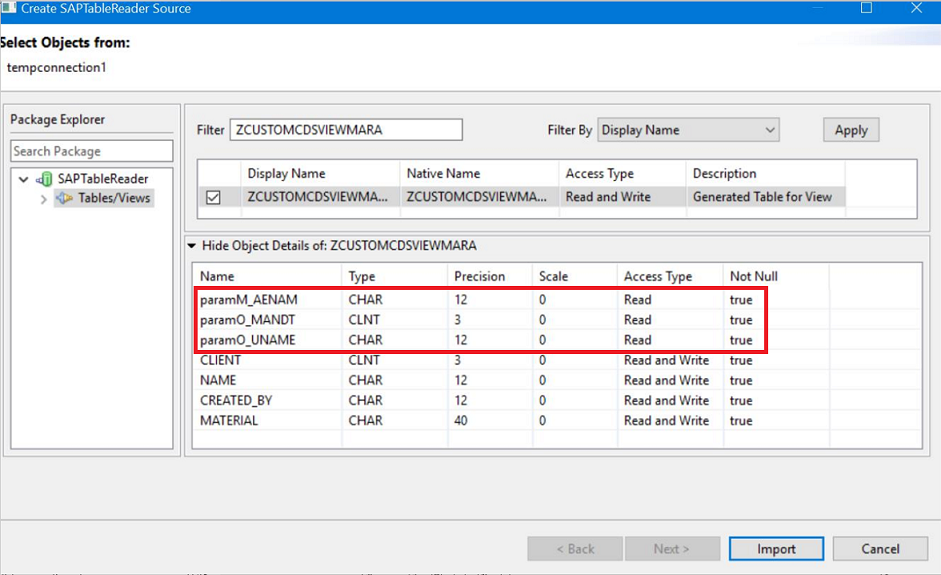
Task: Select the MATERIAL field row
Action: pyautogui.click(x=229, y=421)
